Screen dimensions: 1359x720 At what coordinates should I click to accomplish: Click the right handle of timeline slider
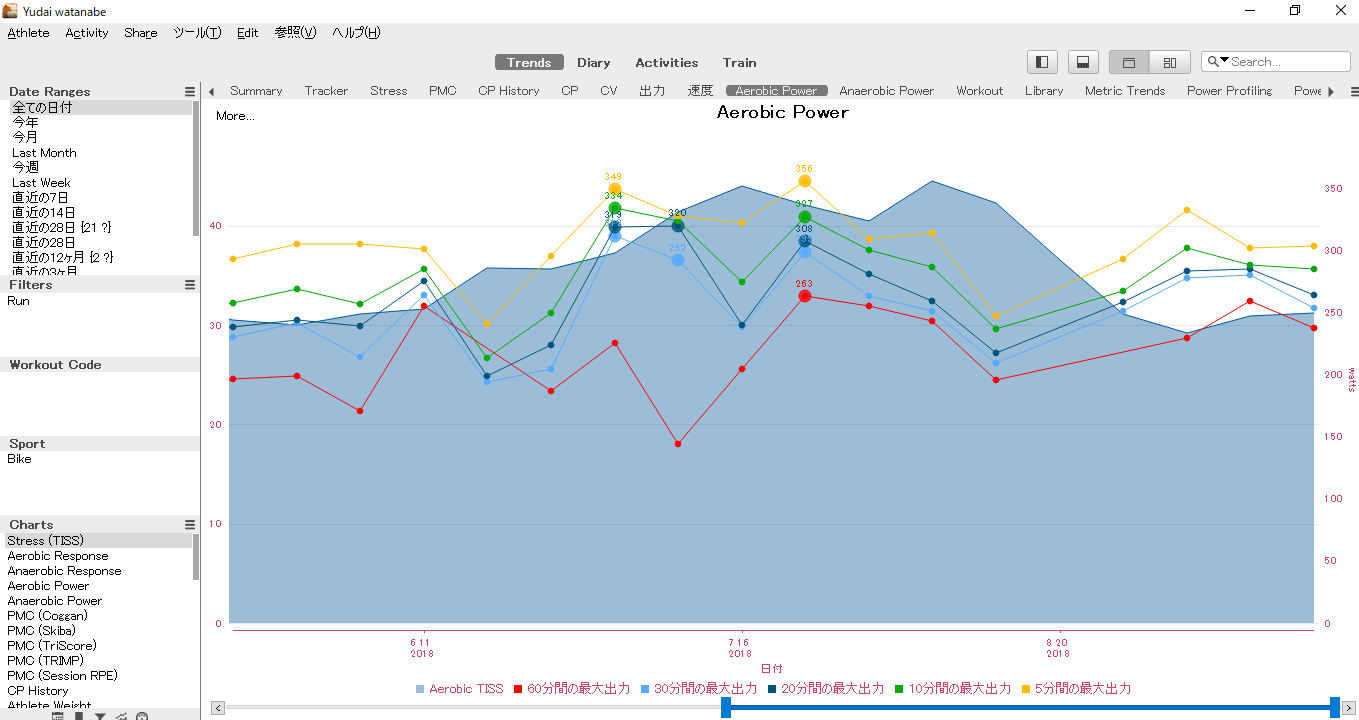(1335, 708)
